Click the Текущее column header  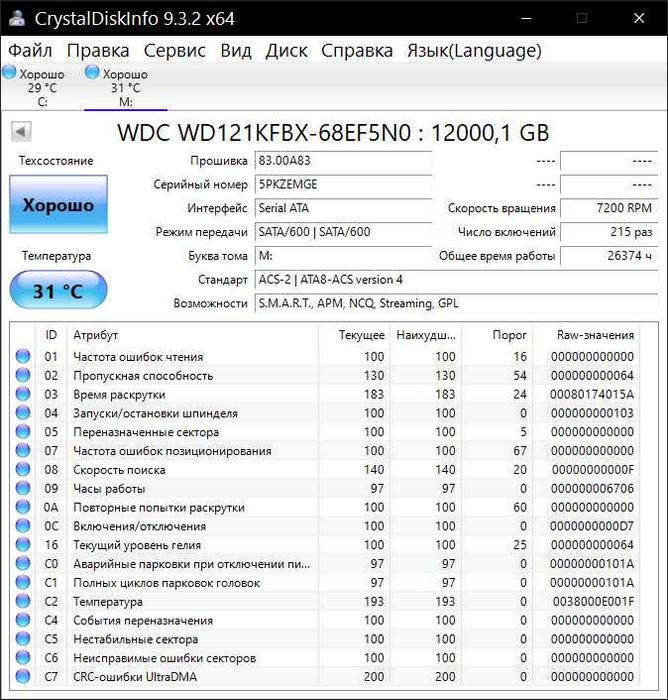(x=354, y=335)
